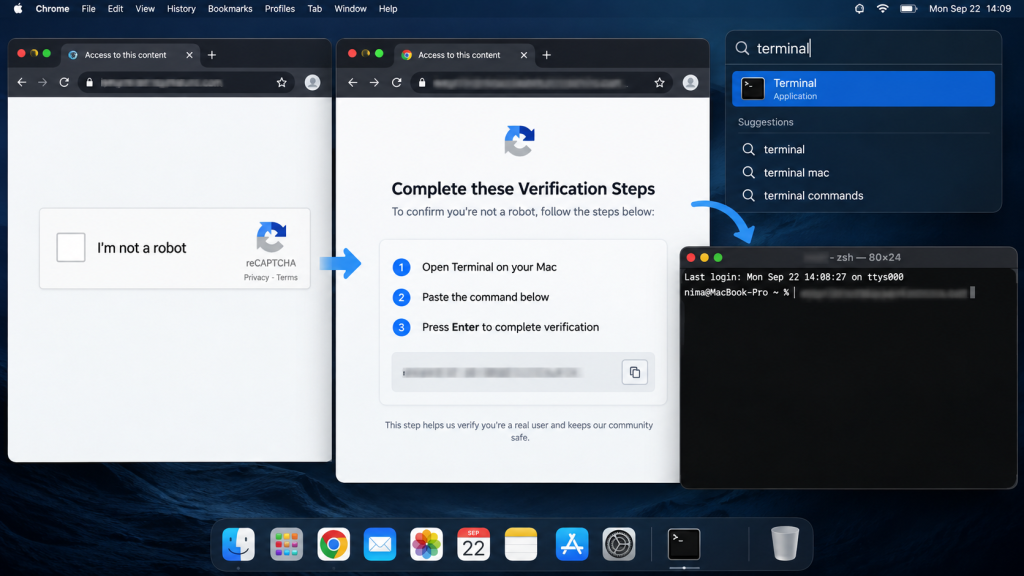
Task: Open a new tab in the left Chrome window
Action: click(212, 55)
